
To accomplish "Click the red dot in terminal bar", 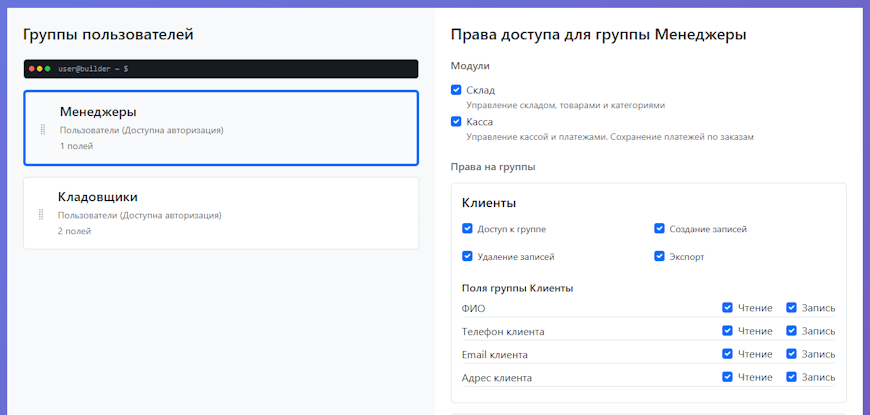I will pyautogui.click(x=32, y=68).
